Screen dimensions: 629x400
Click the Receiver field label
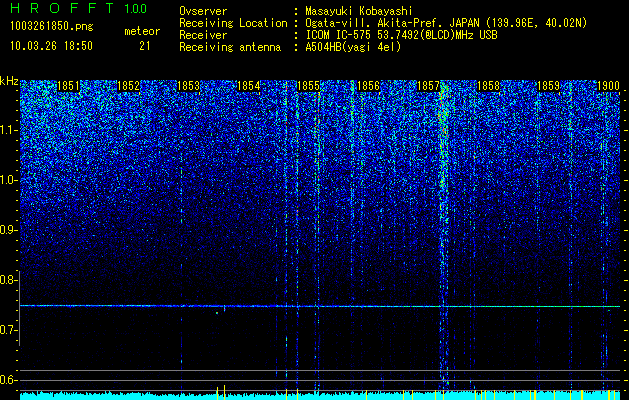(203, 35)
